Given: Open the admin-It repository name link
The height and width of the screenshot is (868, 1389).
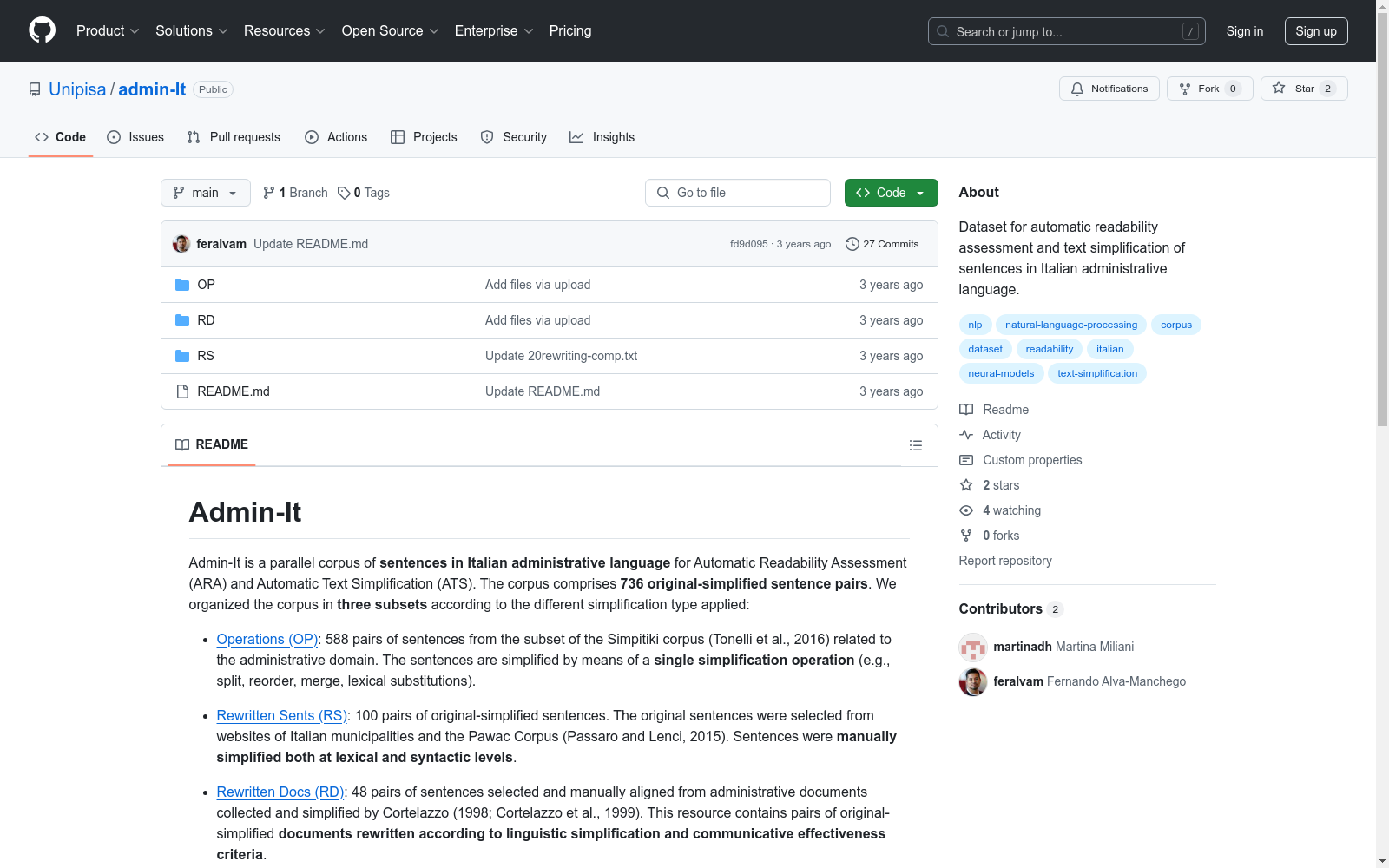Looking at the screenshot, I should [x=152, y=89].
